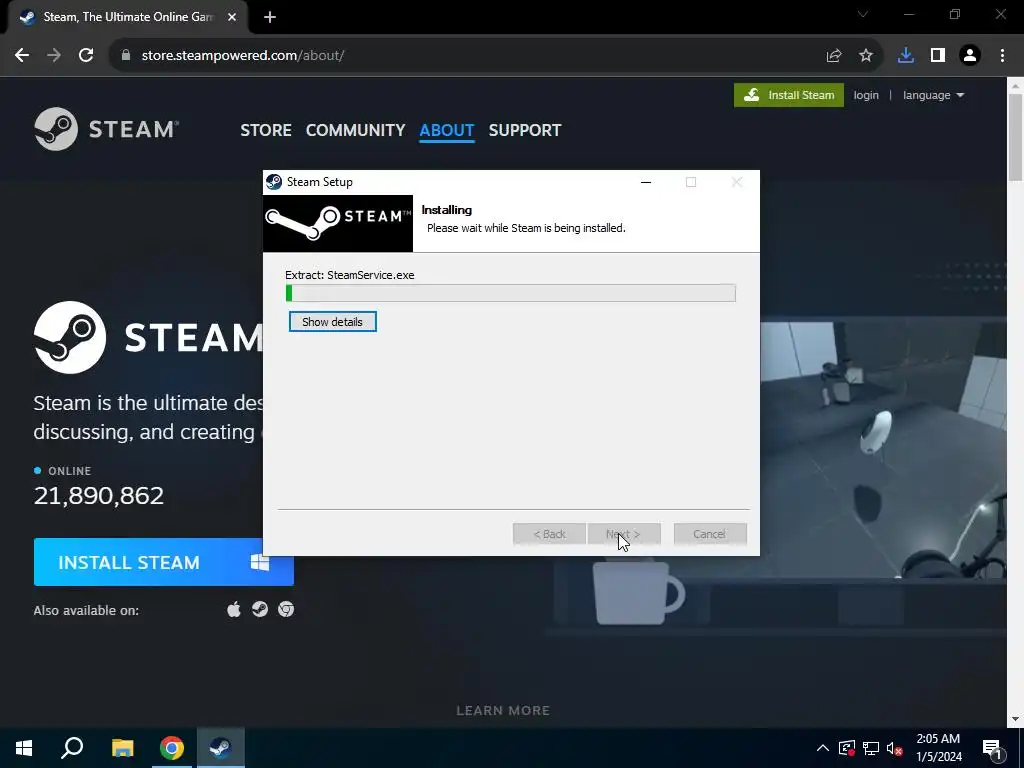Click the security tray icon with red dot
Viewport: 1024px width, 768px height.
pyautogui.click(x=846, y=748)
